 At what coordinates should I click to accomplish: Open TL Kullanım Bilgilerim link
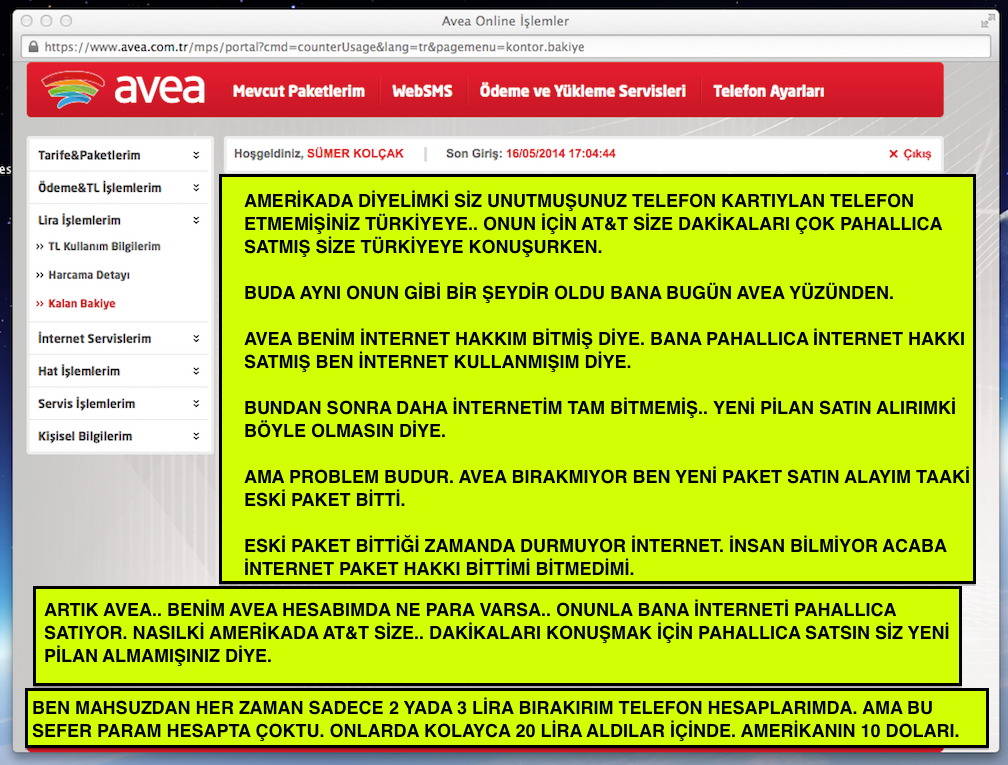[104, 246]
